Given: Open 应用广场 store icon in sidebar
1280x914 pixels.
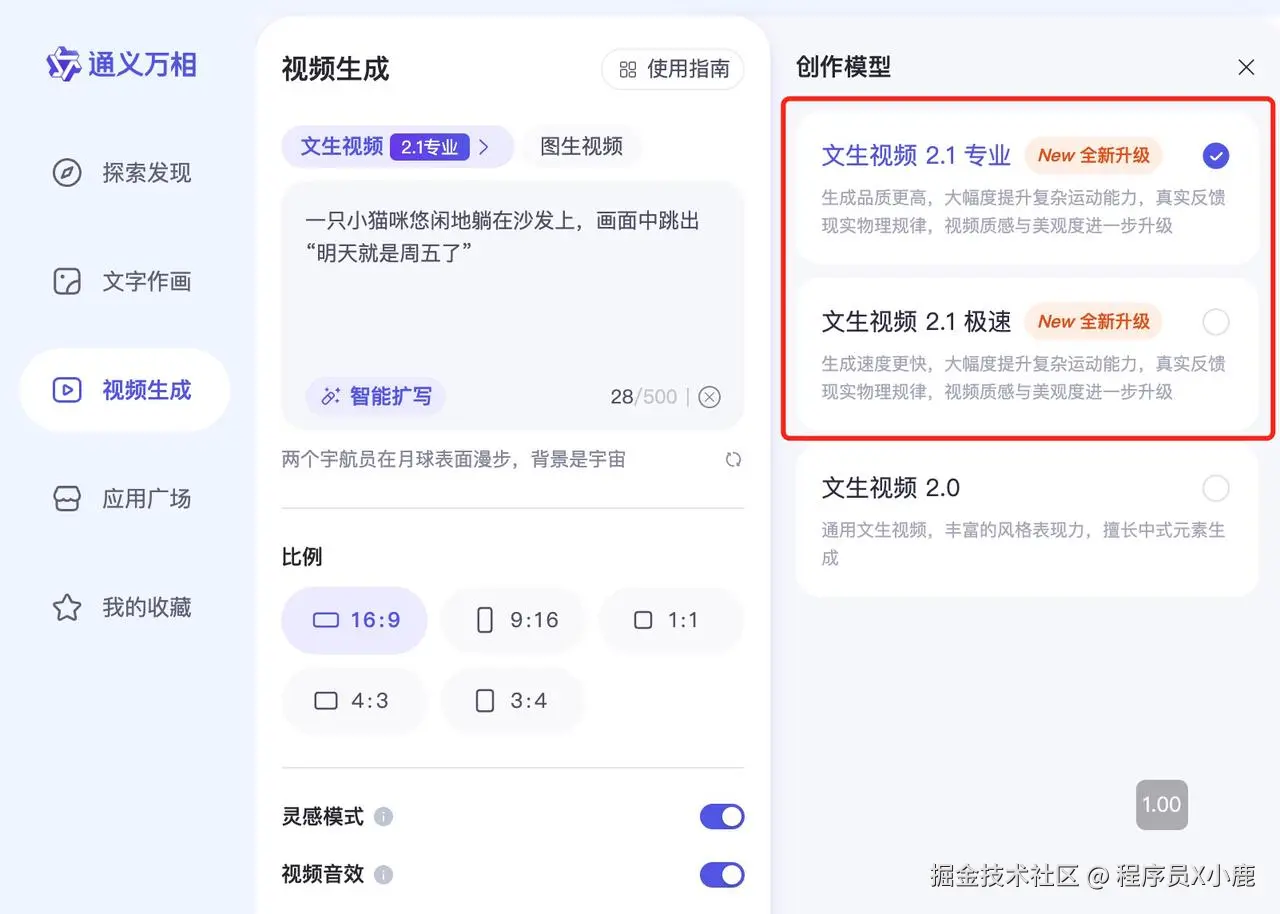Looking at the screenshot, I should [x=67, y=498].
